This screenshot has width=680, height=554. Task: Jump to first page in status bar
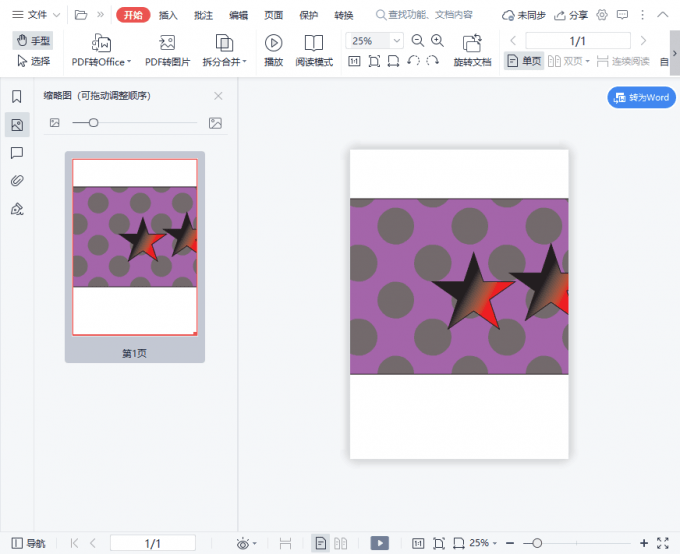coord(74,543)
